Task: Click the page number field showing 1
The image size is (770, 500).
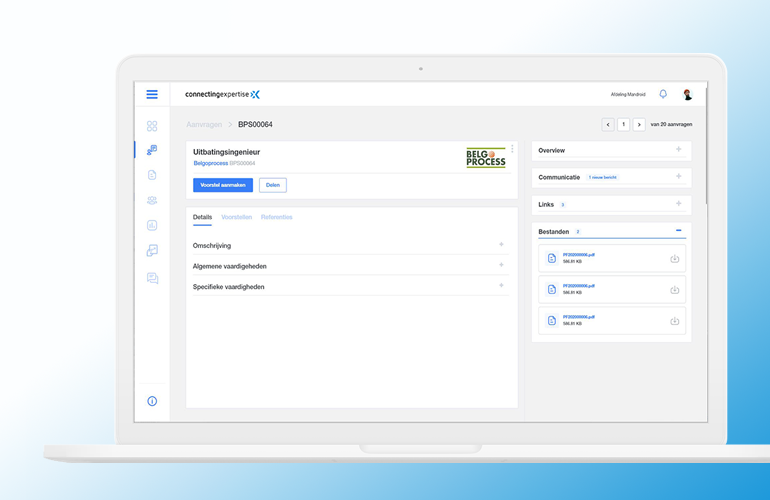Action: [x=624, y=125]
